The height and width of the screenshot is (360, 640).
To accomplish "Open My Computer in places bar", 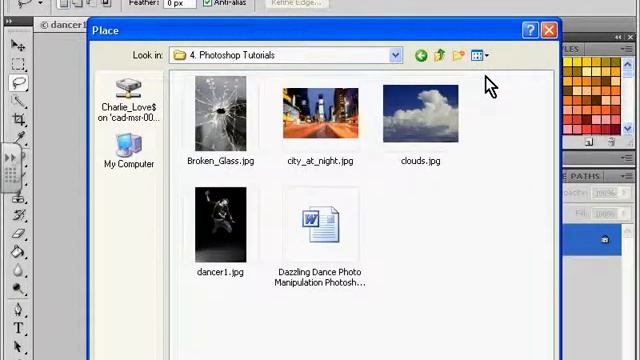I will click(x=129, y=151).
